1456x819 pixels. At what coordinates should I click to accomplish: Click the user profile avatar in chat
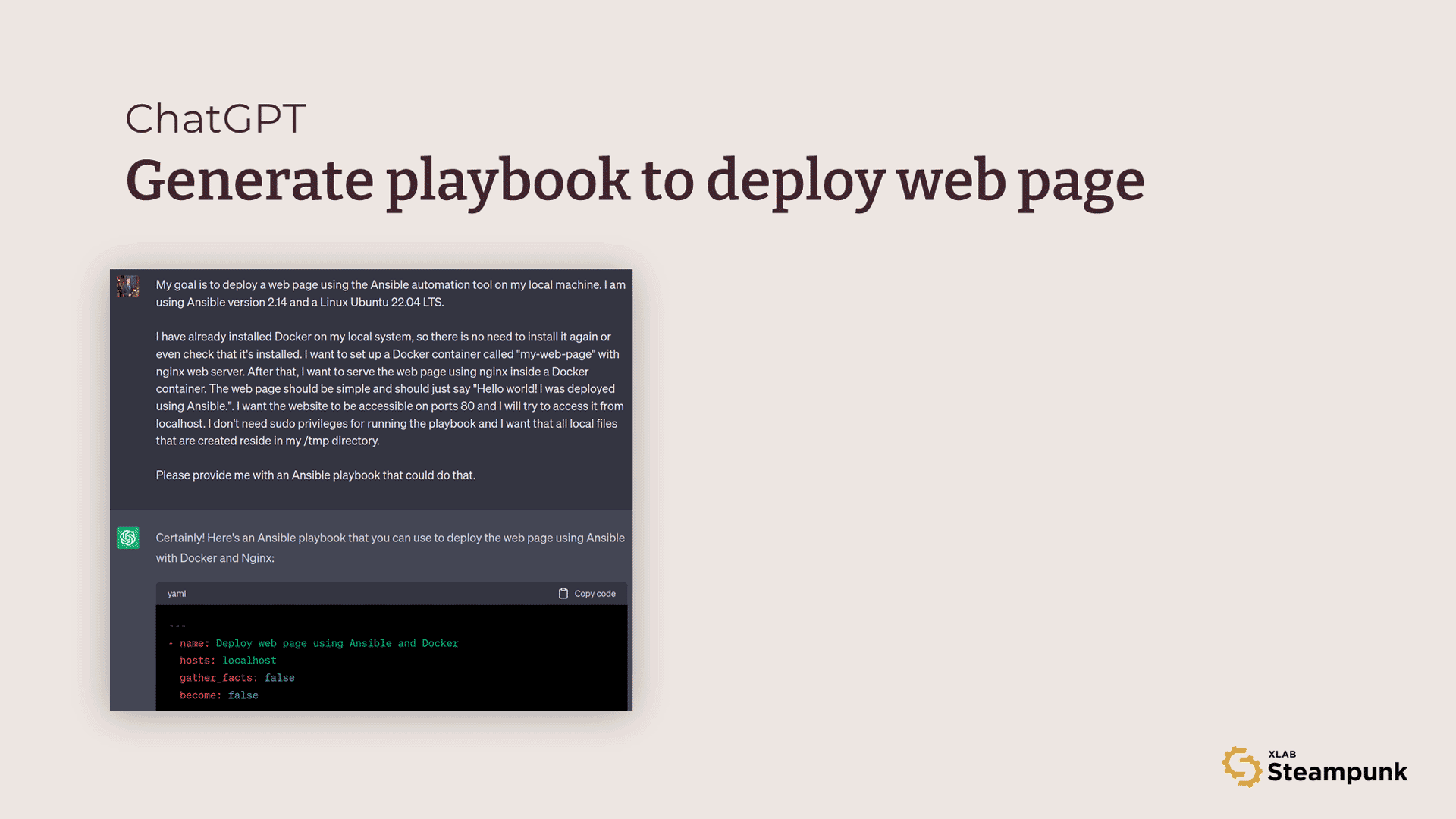127,286
